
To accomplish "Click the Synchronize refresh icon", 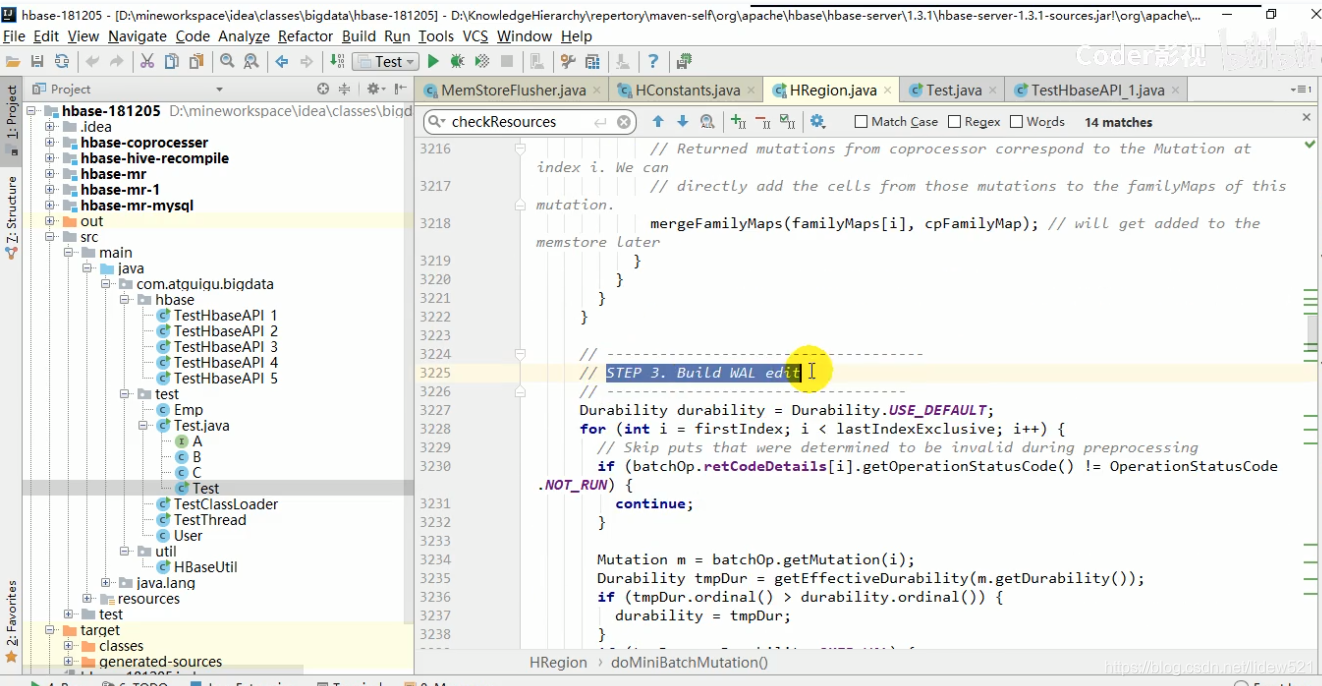I will click(x=62, y=61).
